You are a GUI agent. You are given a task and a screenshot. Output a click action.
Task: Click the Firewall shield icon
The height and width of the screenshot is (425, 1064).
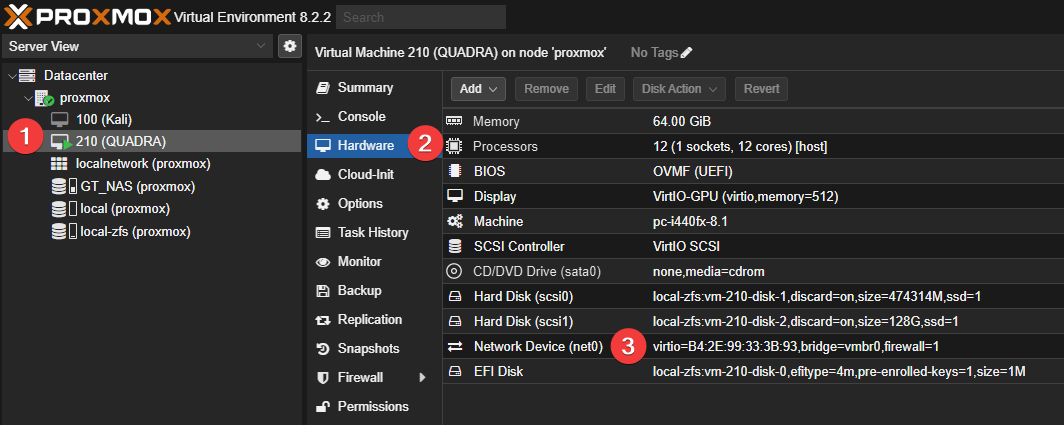[323, 377]
